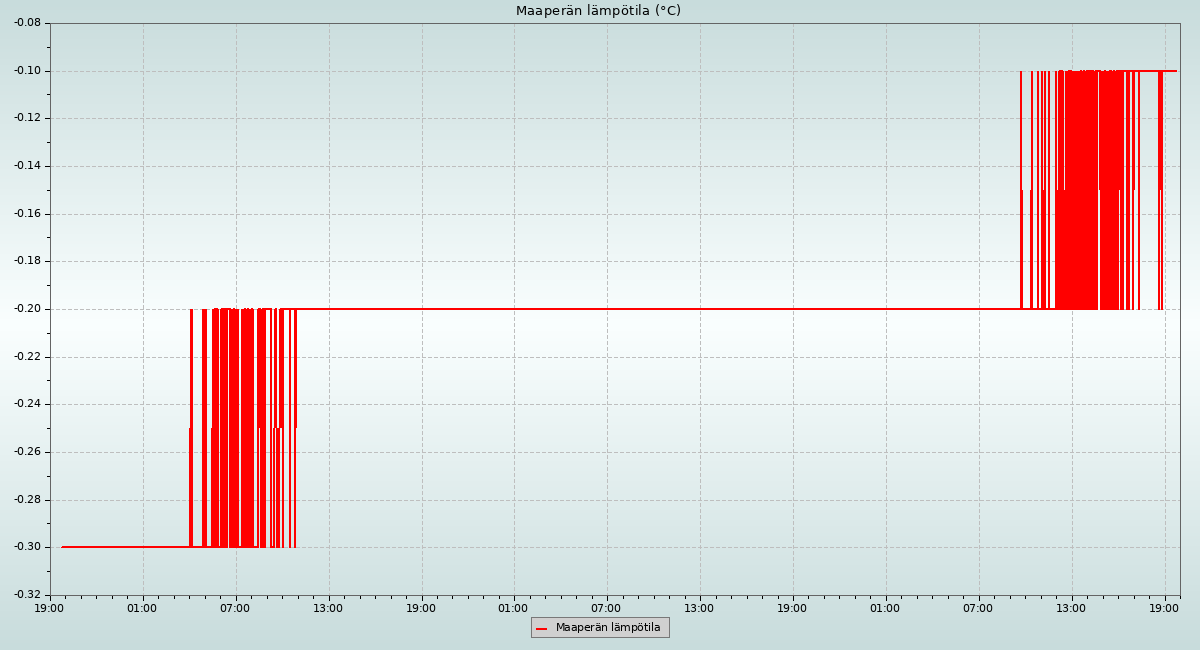Click the -0.16 y-axis tick label
This screenshot has height=650, width=1200.
pyautogui.click(x=25, y=214)
